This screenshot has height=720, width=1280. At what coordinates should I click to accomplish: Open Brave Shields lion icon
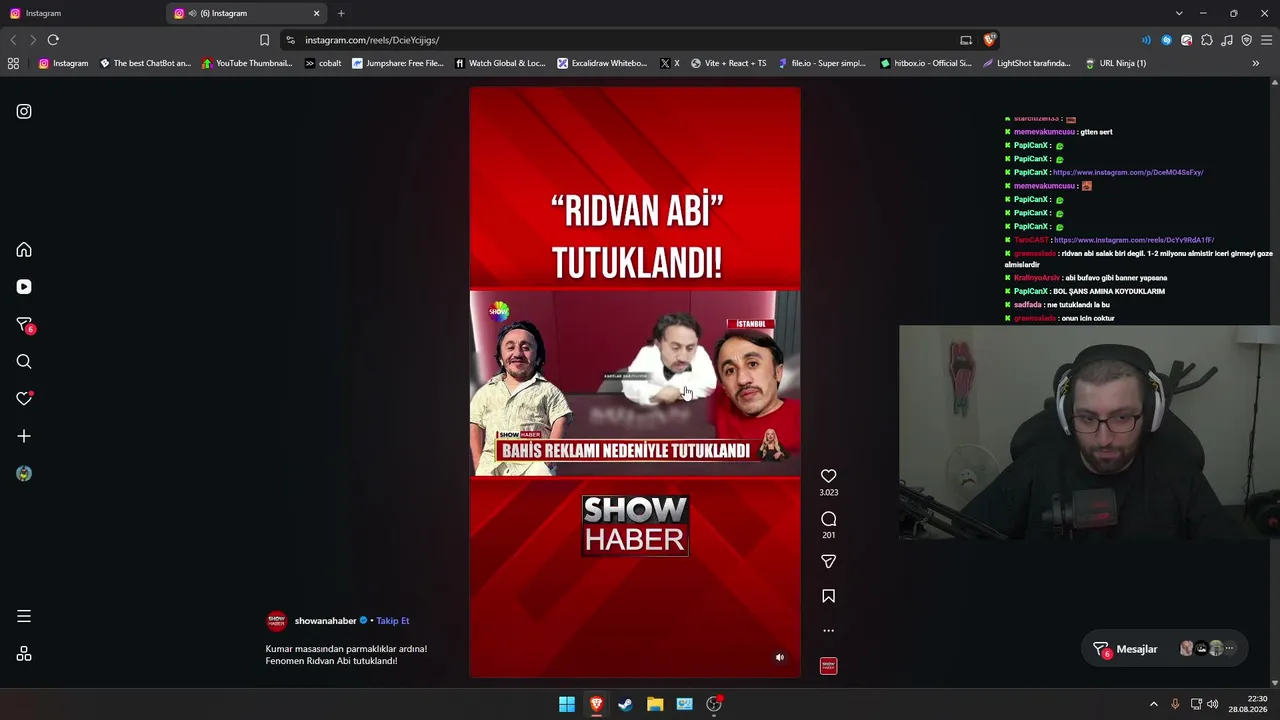(x=990, y=40)
